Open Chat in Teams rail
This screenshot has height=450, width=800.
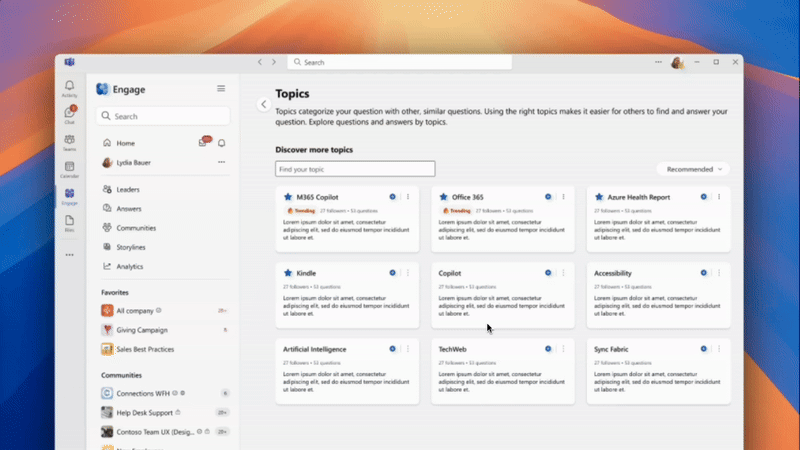69,115
